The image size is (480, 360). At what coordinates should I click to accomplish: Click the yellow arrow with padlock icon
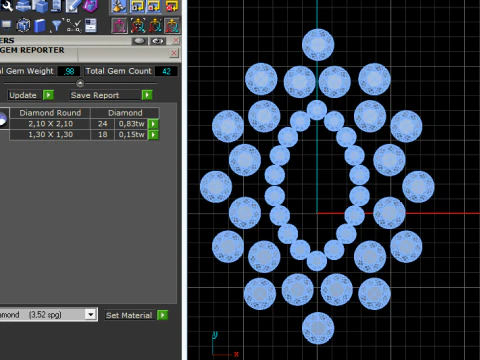tap(137, 7)
